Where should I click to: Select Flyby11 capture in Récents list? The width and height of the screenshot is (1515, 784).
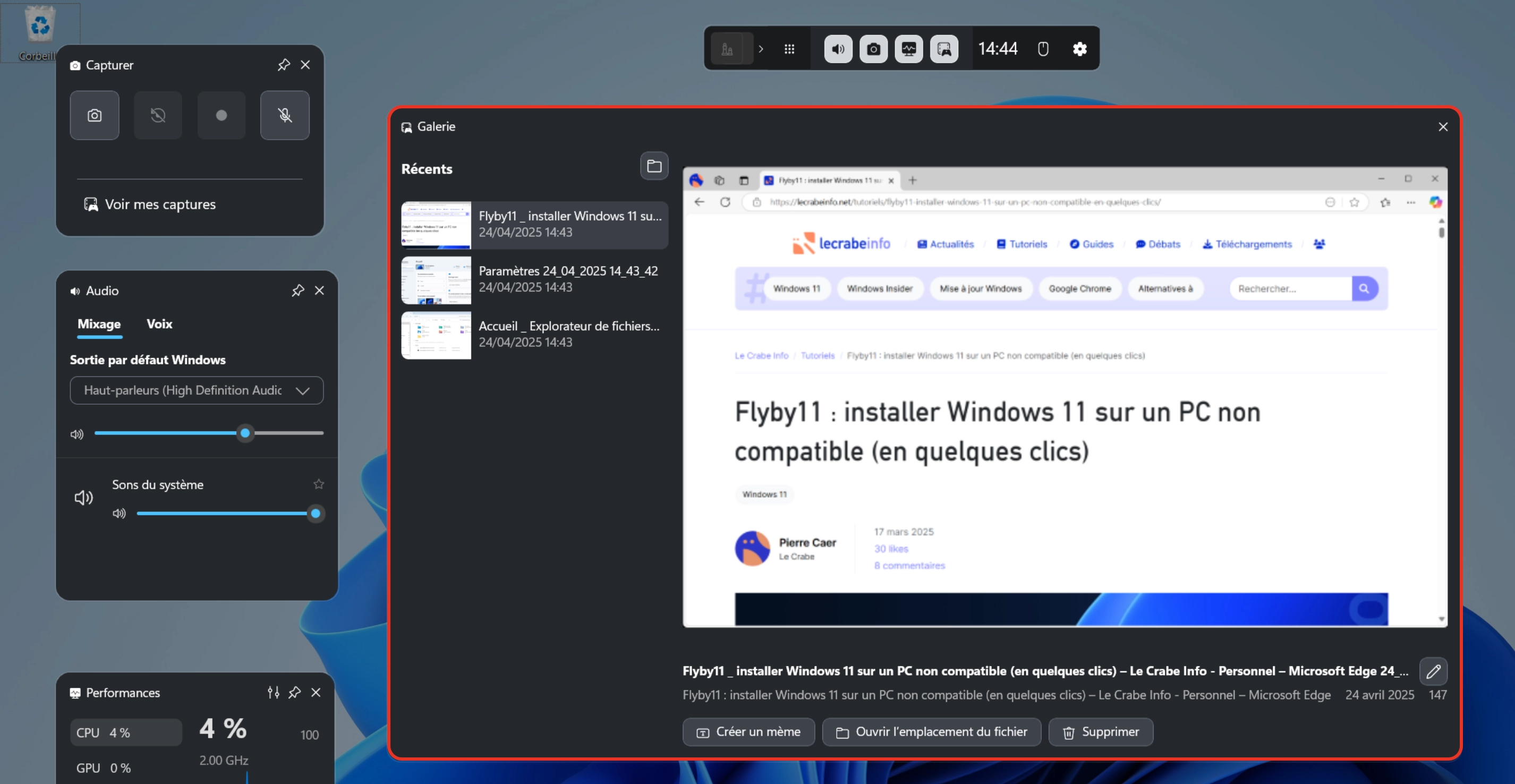click(534, 225)
